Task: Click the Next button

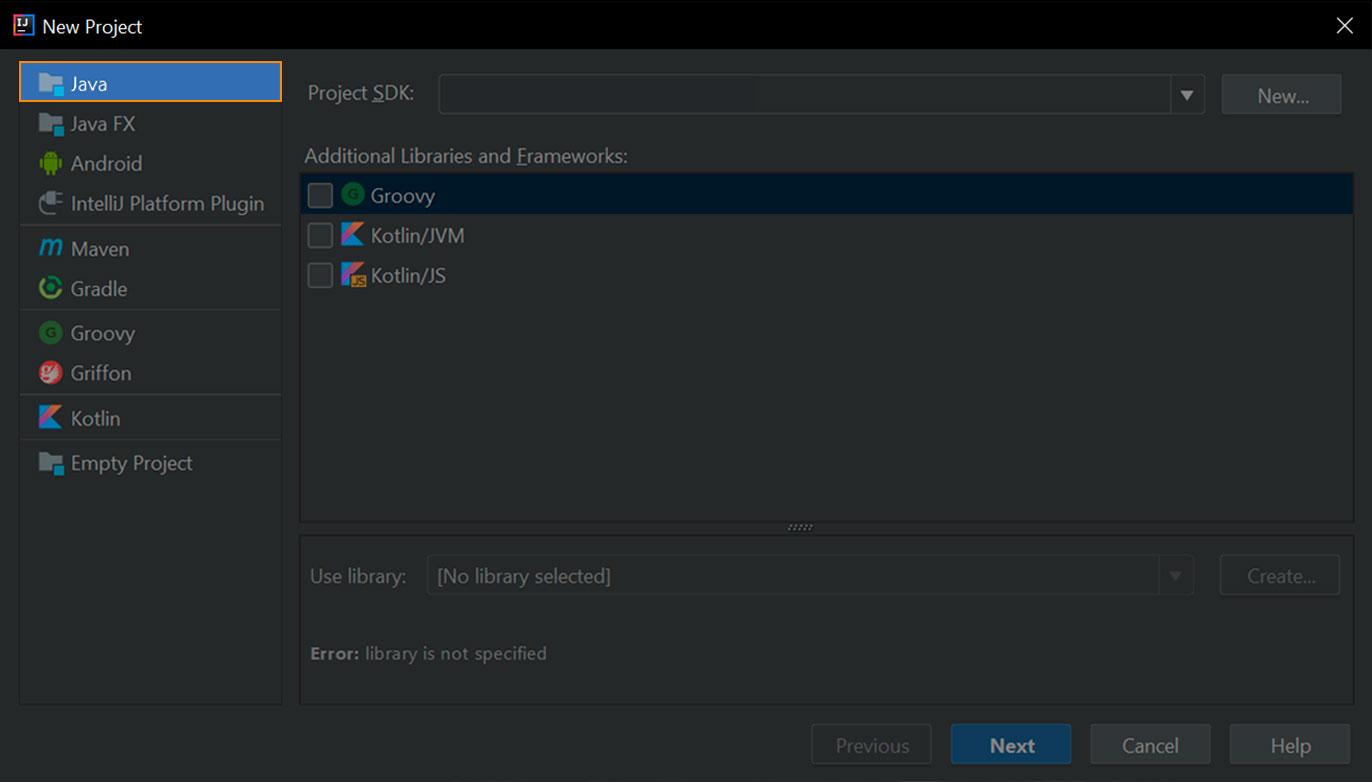Action: tap(1010, 745)
